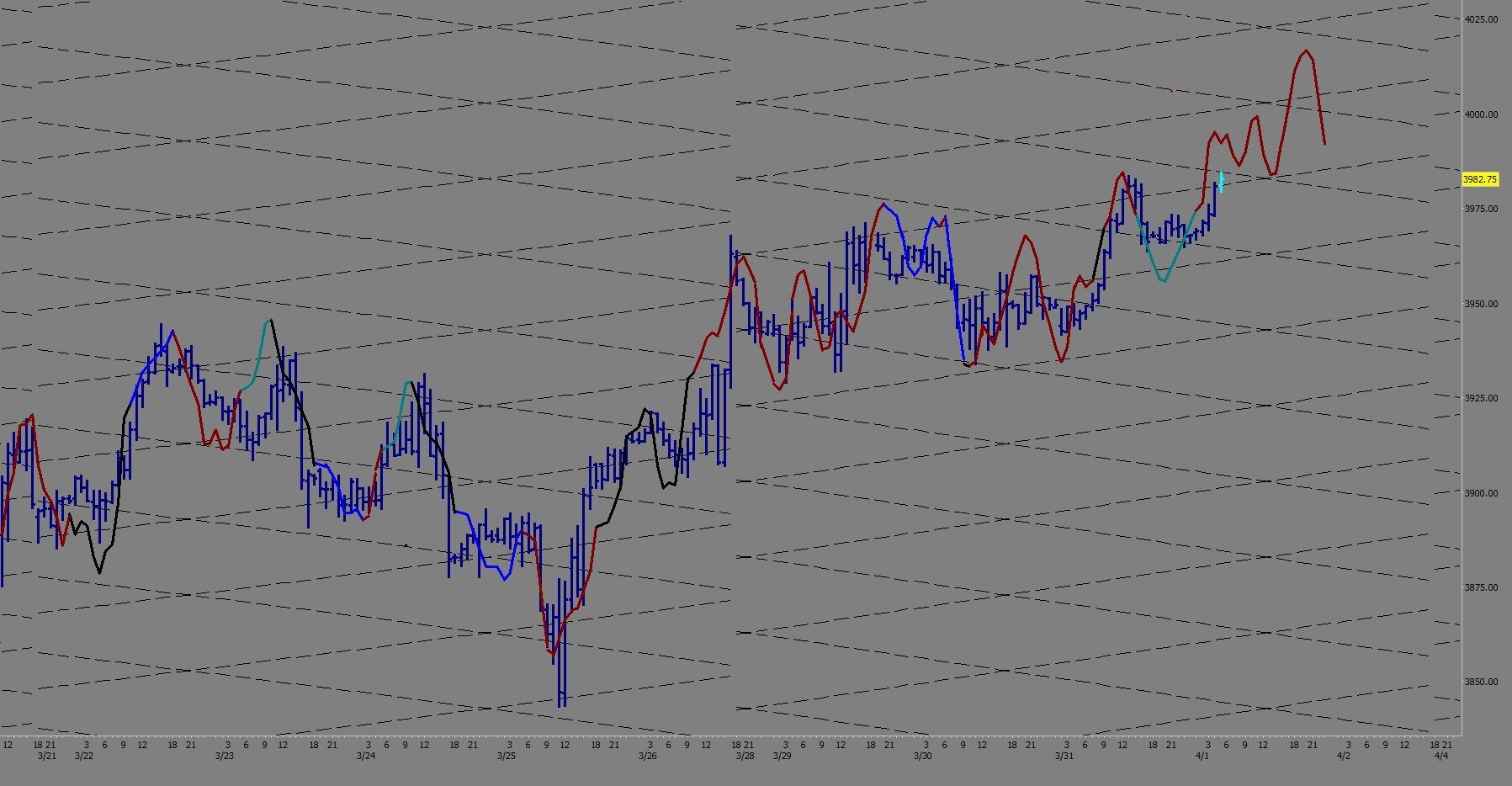Image resolution: width=1512 pixels, height=786 pixels.
Task: Click the 3/23 date label on time axis
Action: click(224, 756)
